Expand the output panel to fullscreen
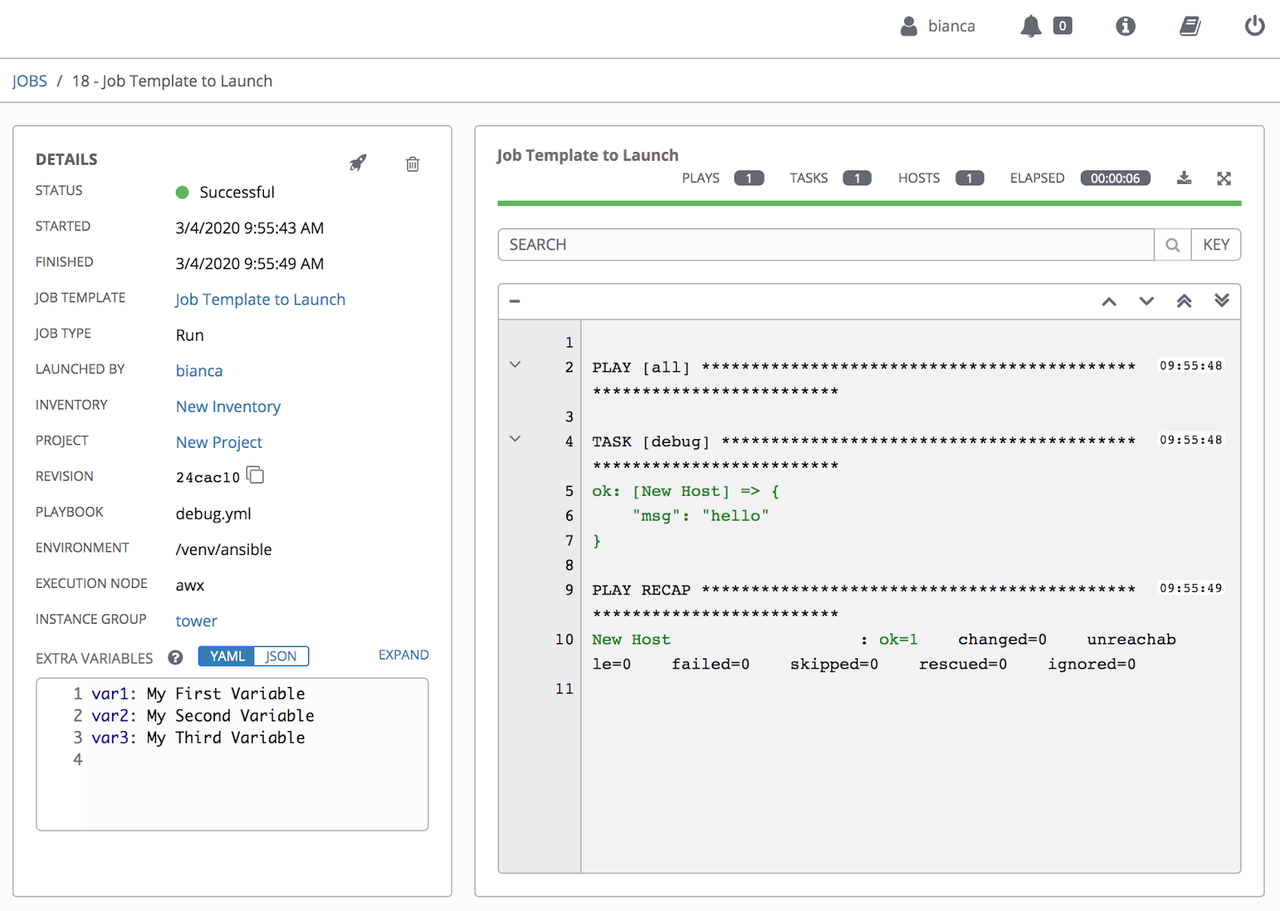 1223,178
